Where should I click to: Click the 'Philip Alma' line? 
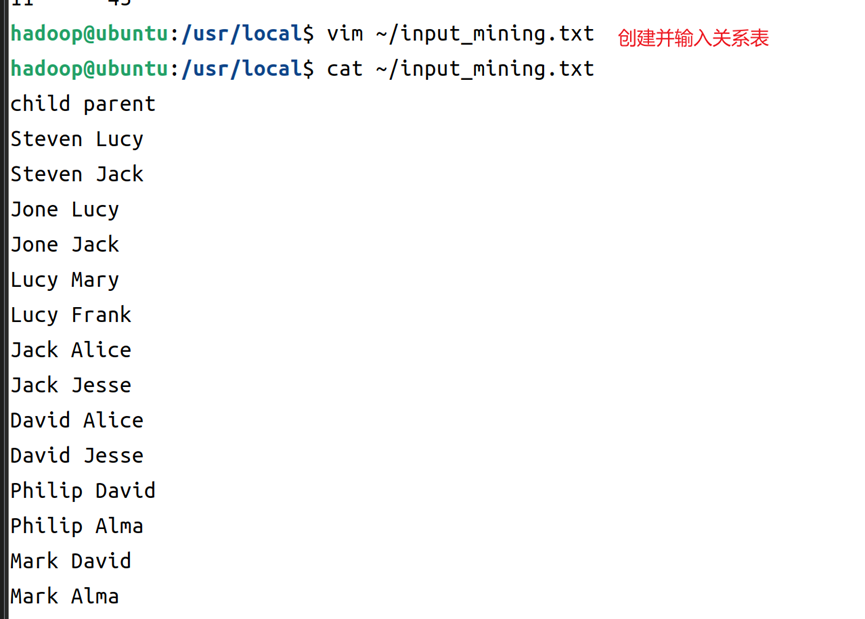(x=77, y=526)
